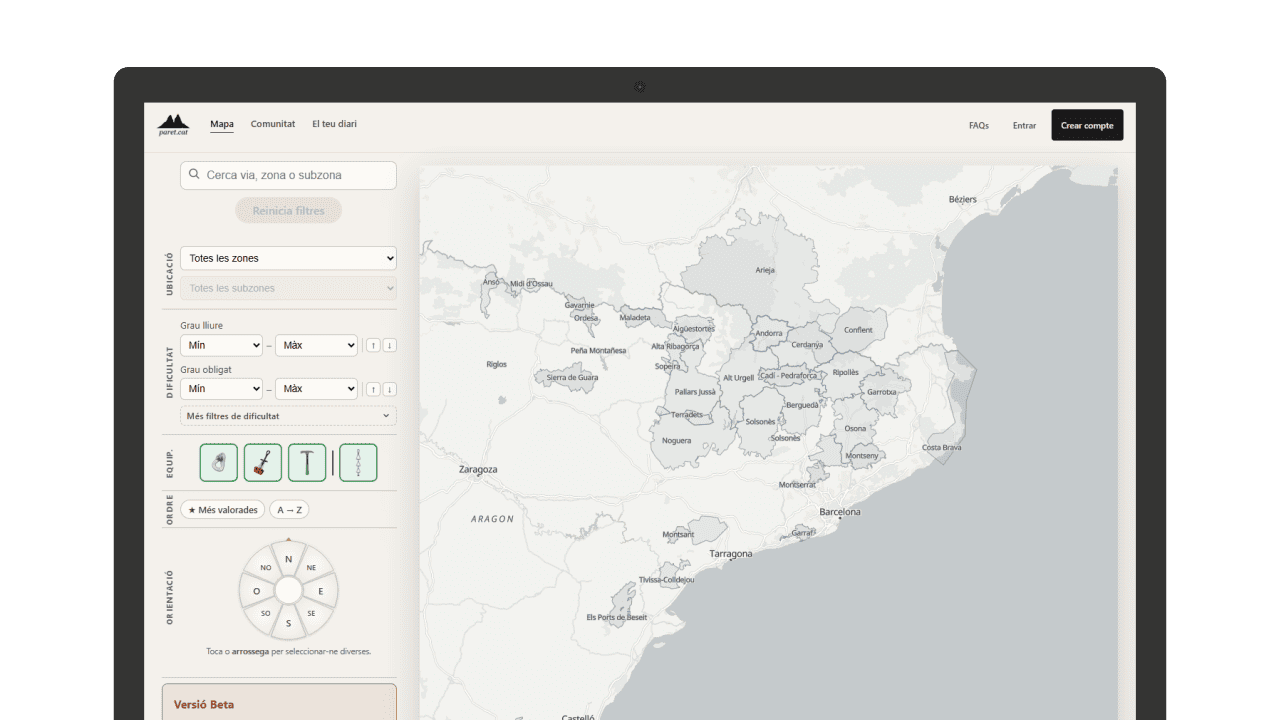The width and height of the screenshot is (1280, 720).
Task: Click the Tarragona label on the map
Action: (731, 554)
